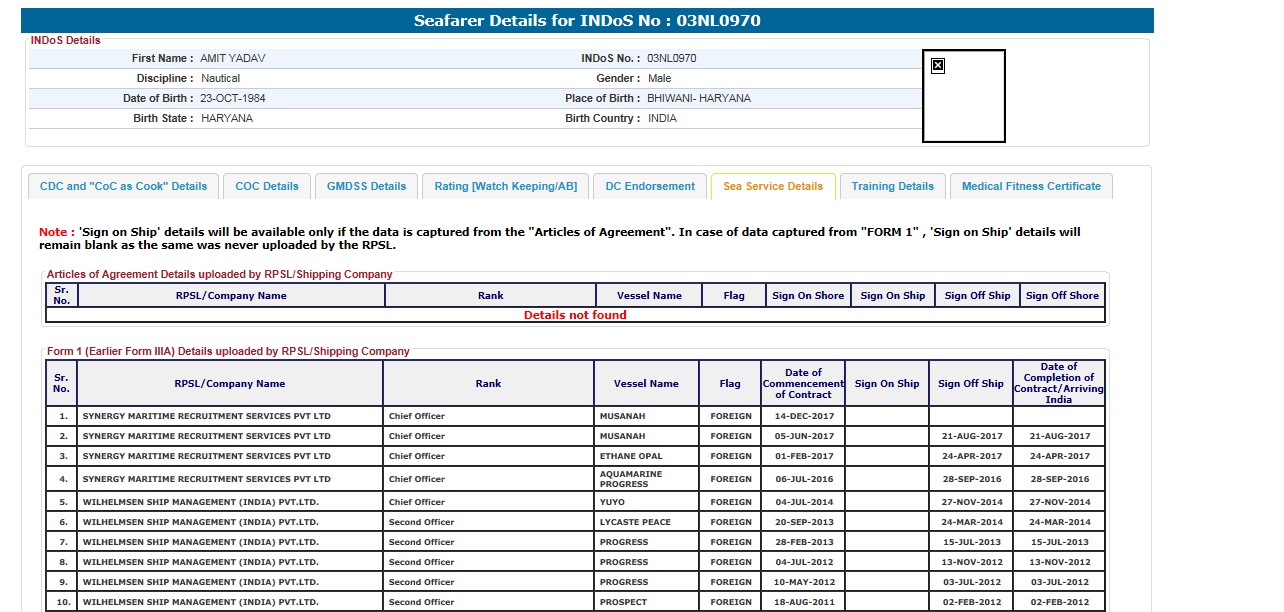
Task: Select the ETHANE OPAL vessel cell
Action: pos(630,456)
